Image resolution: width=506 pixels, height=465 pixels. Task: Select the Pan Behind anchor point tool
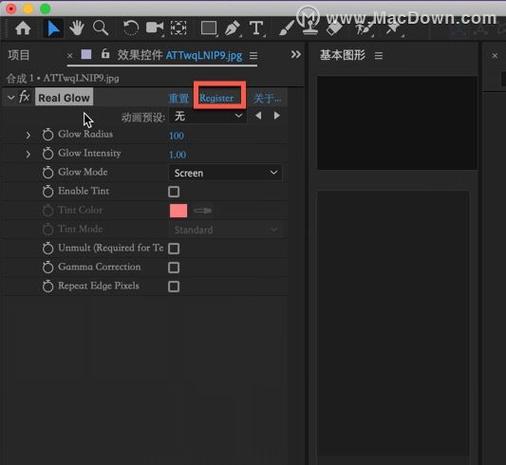pos(178,28)
